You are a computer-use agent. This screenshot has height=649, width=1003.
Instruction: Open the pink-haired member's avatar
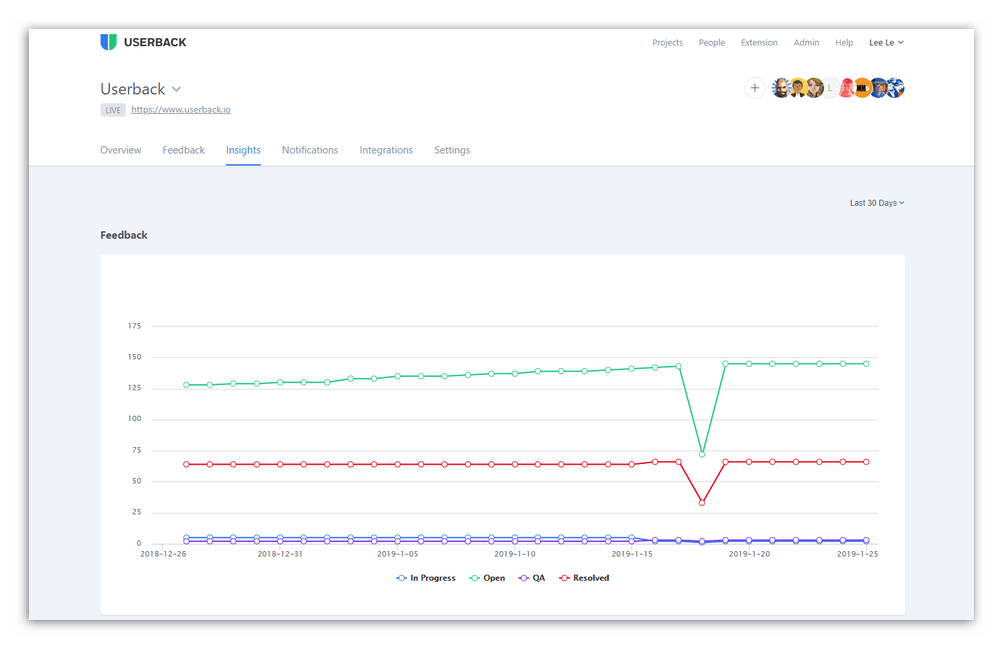coord(846,87)
